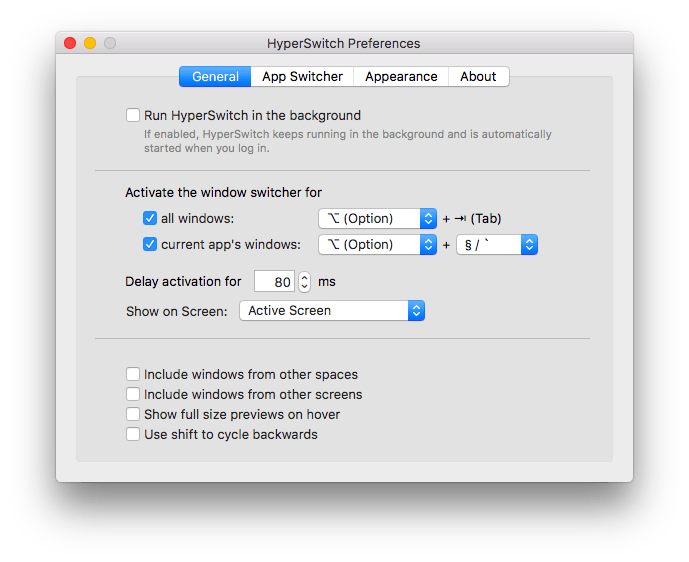Select the General tab
689x562 pixels.
[215, 77]
